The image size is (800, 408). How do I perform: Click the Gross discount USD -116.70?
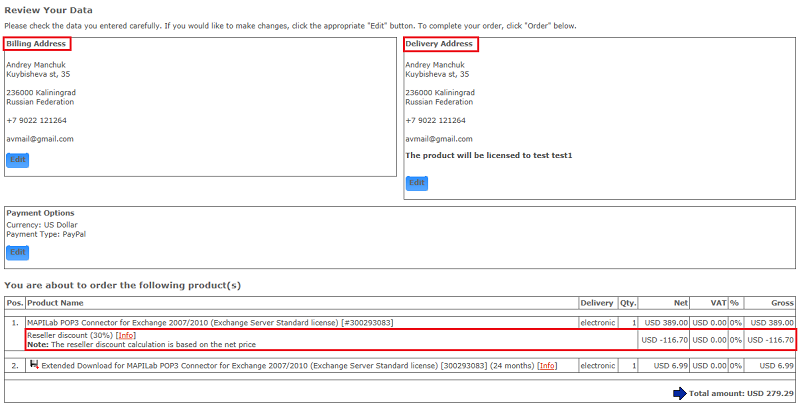[x=770, y=340]
